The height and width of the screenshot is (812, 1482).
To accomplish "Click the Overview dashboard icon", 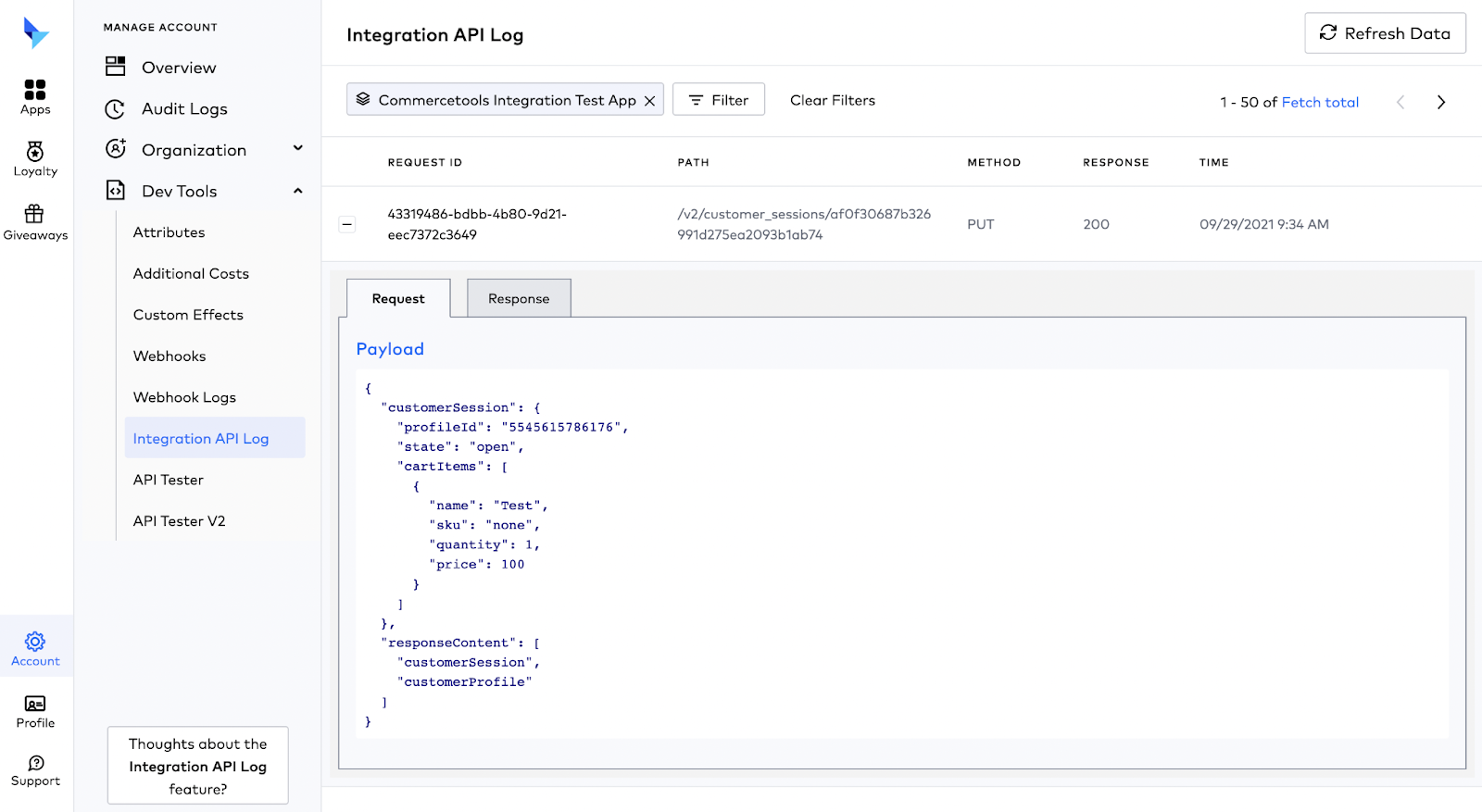I will coord(115,66).
